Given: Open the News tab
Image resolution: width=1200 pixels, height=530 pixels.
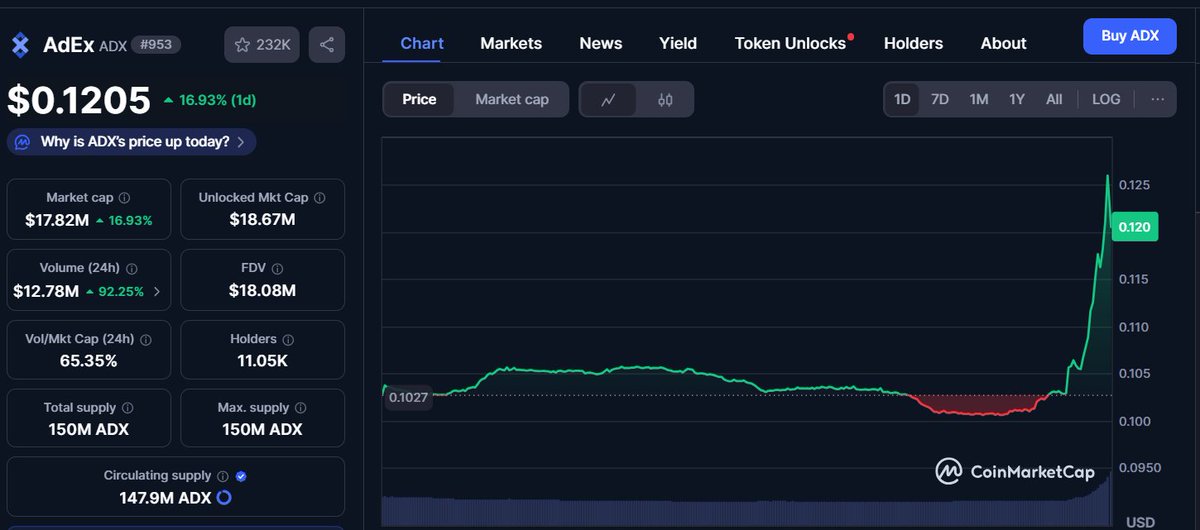Looking at the screenshot, I should click(x=601, y=43).
